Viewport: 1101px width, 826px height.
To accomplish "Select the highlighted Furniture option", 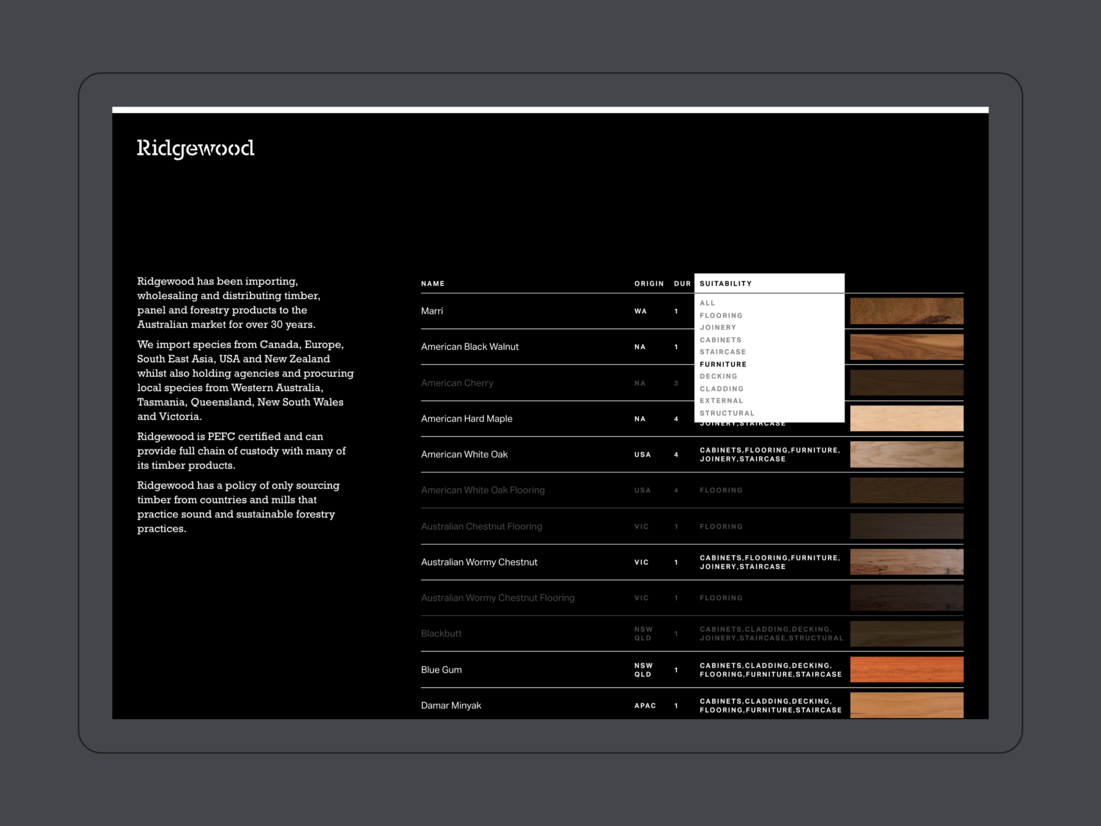I will click(723, 365).
